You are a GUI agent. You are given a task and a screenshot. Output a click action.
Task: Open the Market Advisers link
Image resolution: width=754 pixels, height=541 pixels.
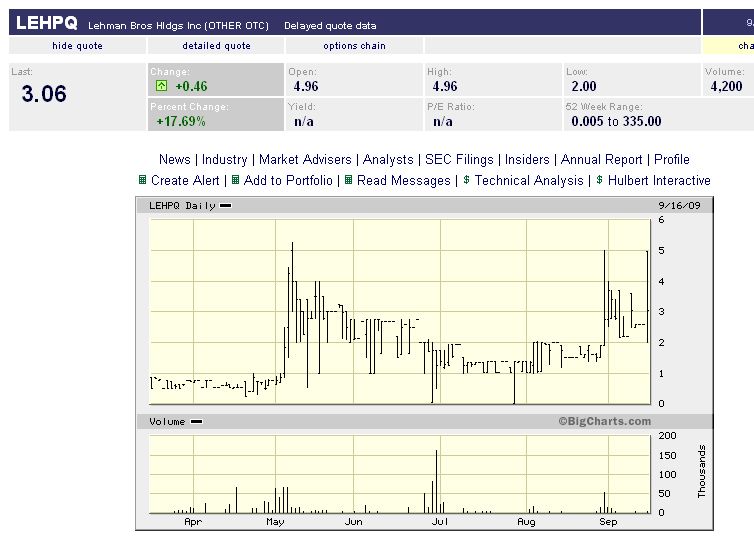305,159
